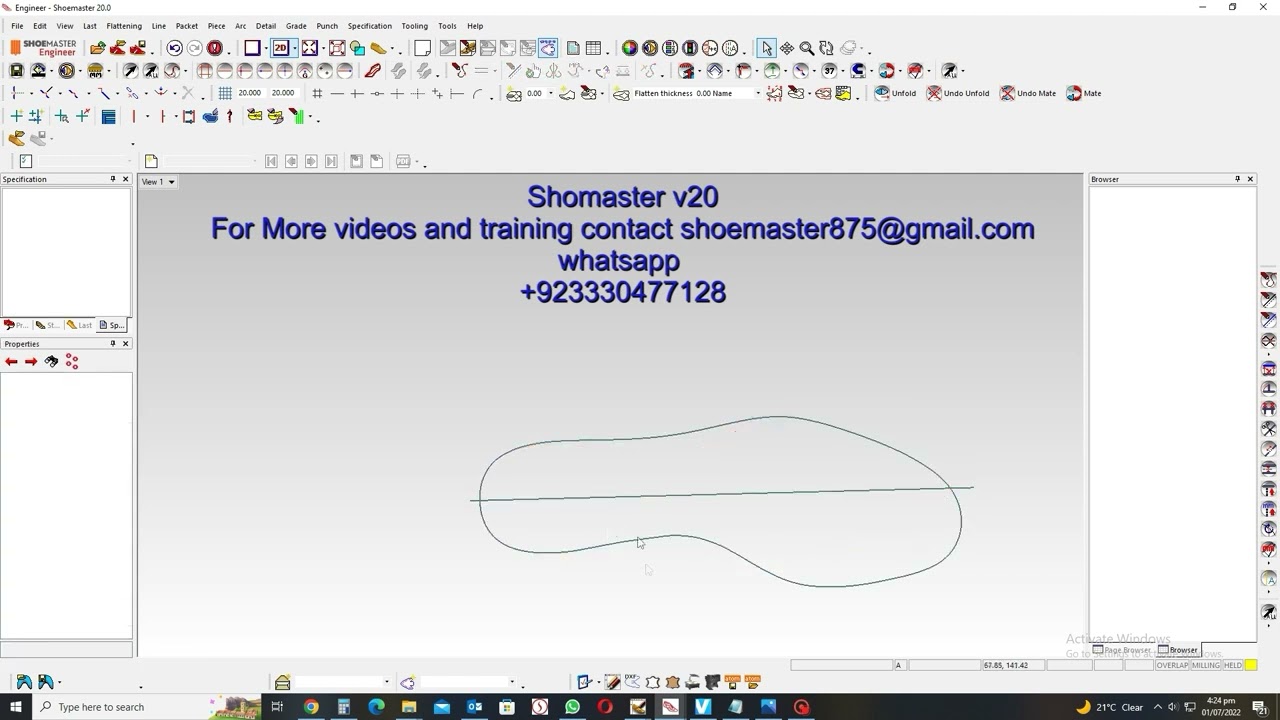This screenshot has height=720, width=1280.
Task: Click the number 37 grading icon
Action: 829,71
